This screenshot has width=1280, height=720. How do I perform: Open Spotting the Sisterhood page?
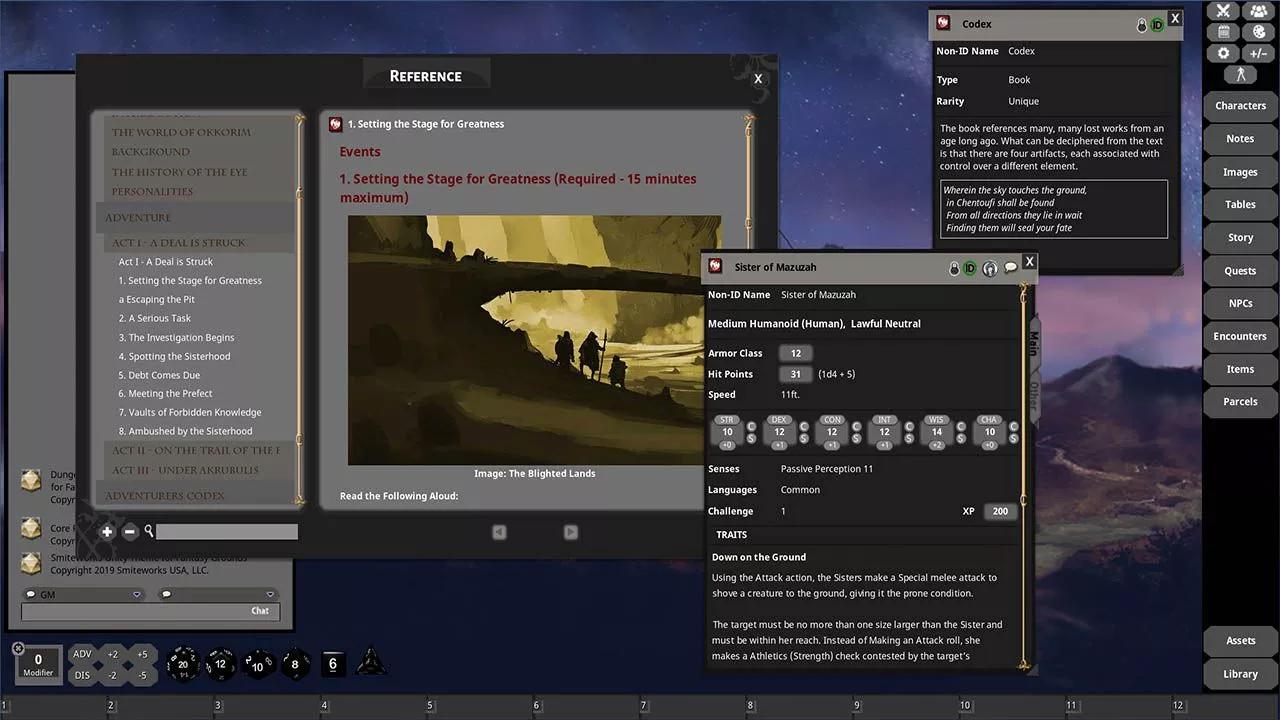pyautogui.click(x=174, y=356)
